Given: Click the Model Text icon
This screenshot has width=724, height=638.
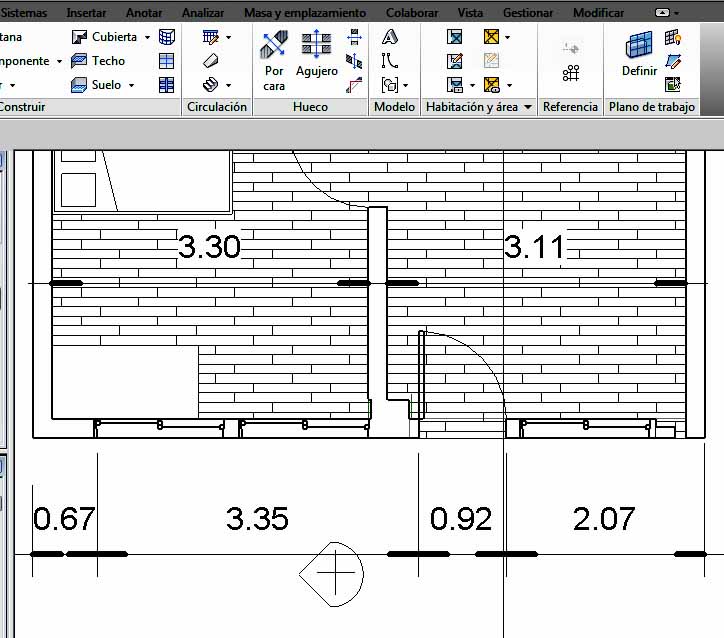Looking at the screenshot, I should (390, 37).
